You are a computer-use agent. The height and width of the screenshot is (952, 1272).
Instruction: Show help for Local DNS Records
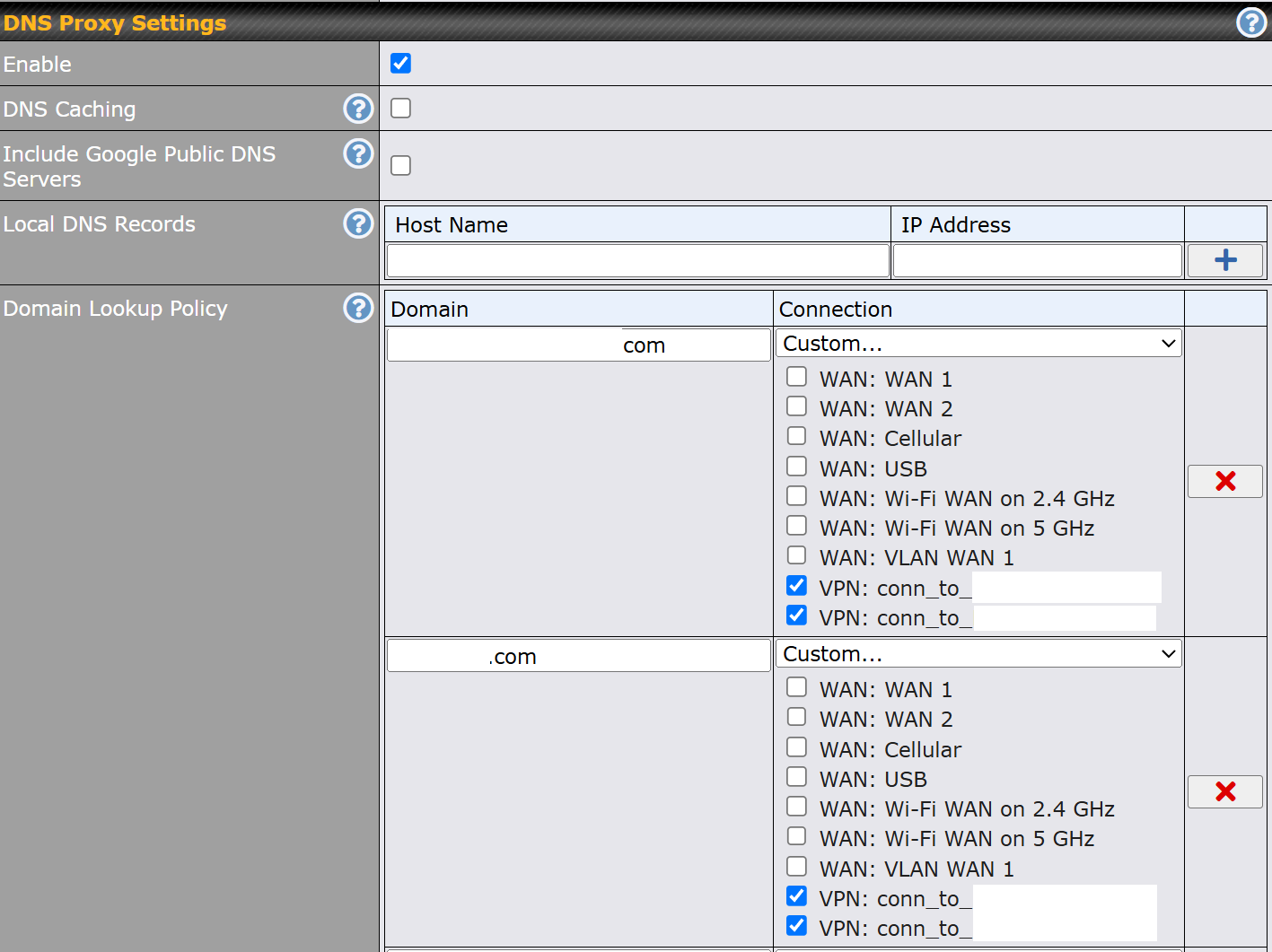[358, 223]
